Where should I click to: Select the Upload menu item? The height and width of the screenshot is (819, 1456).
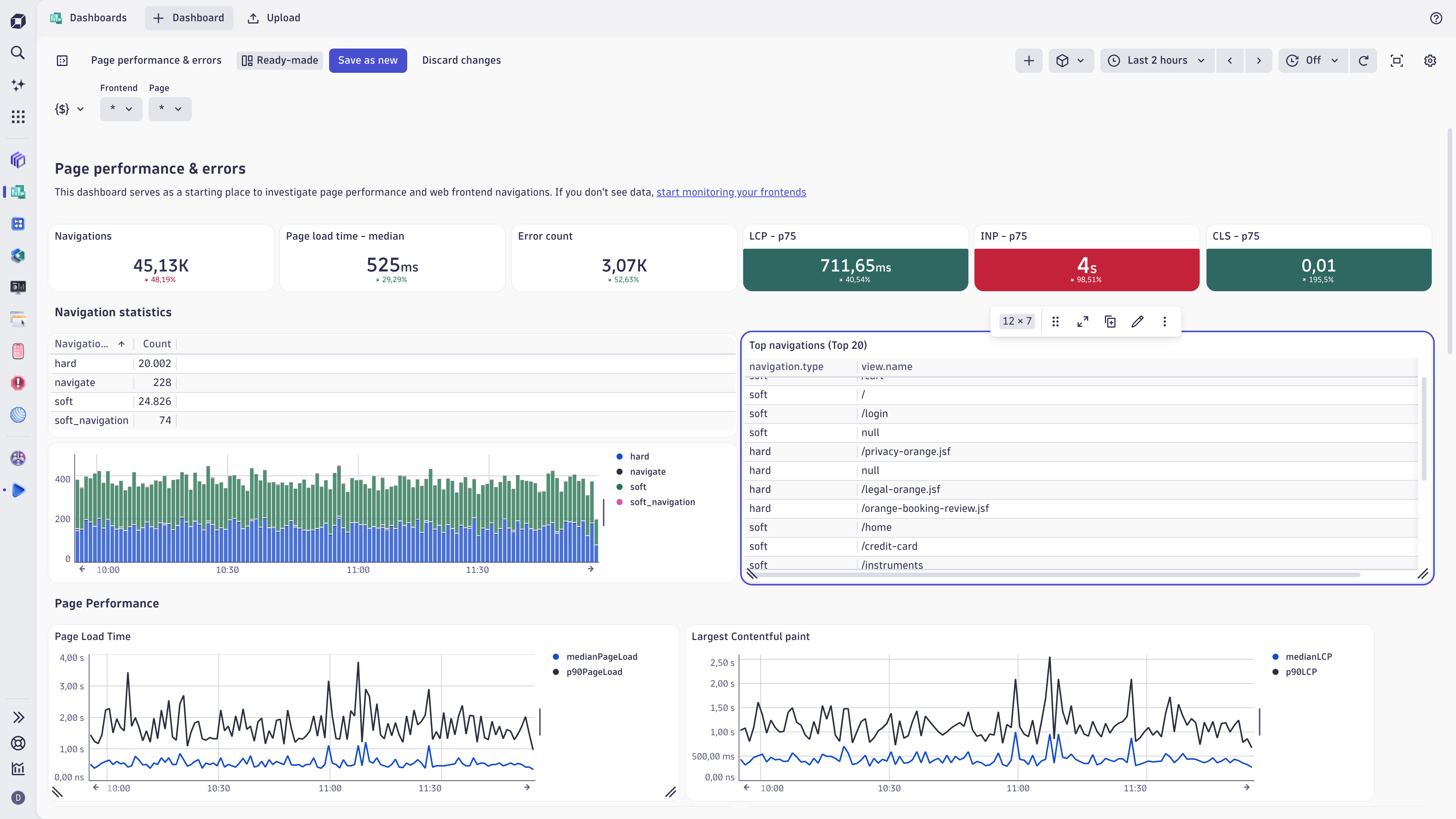click(274, 17)
